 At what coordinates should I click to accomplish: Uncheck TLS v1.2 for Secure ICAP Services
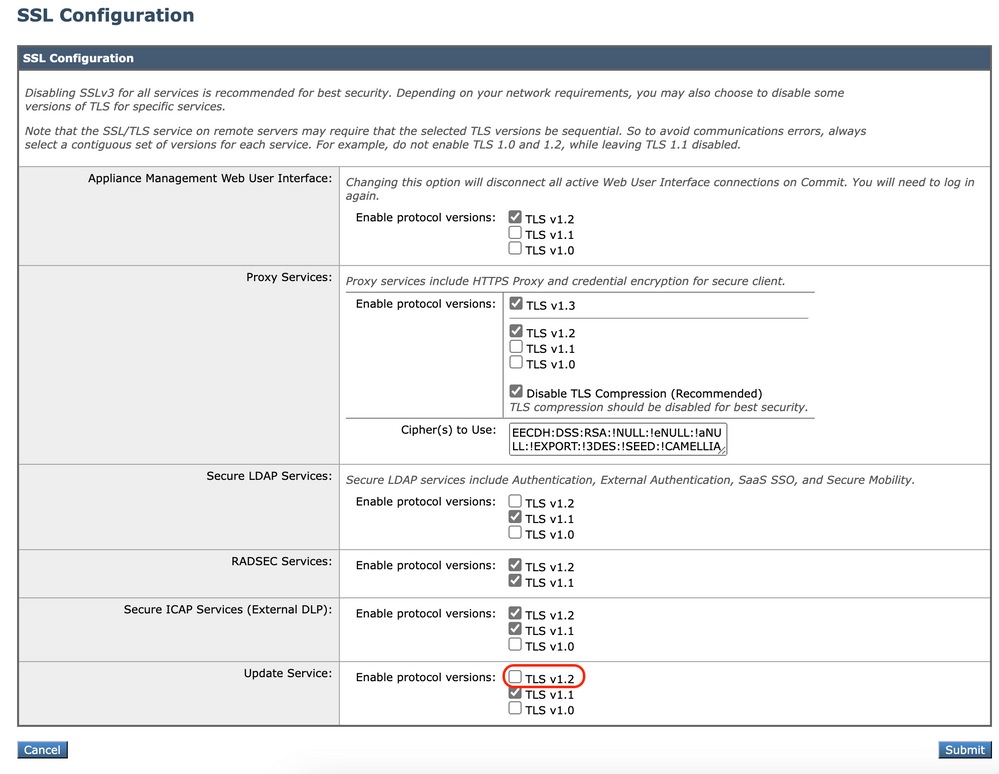(x=515, y=613)
